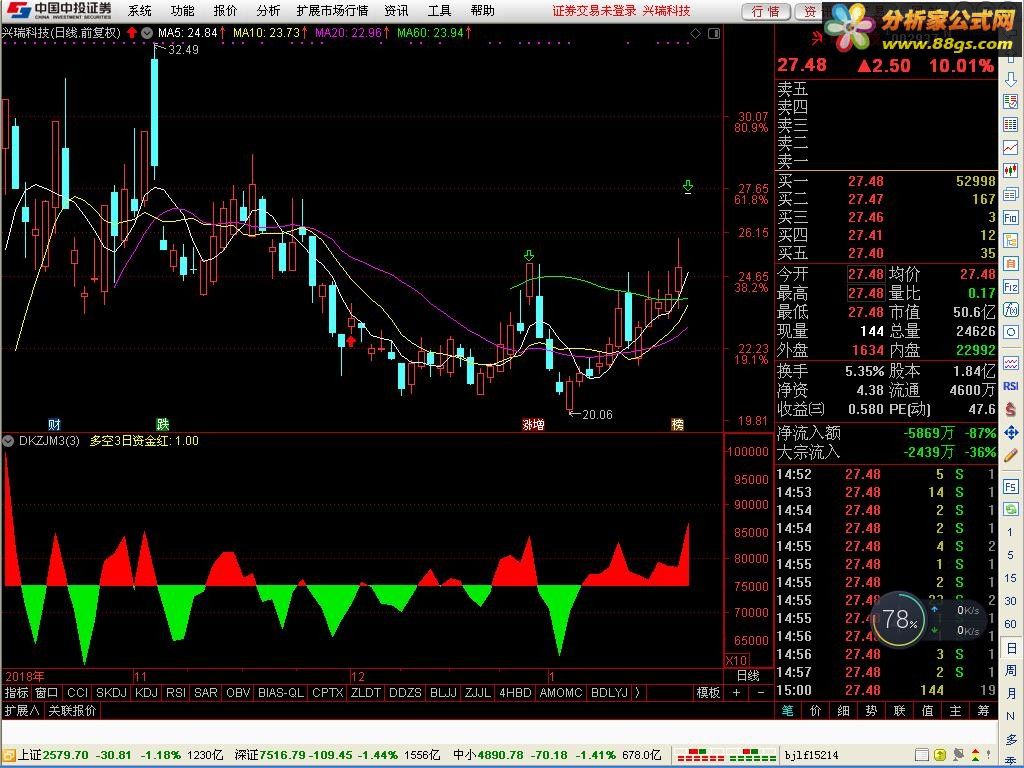
Task: Open the 工具 menu
Action: [x=440, y=11]
